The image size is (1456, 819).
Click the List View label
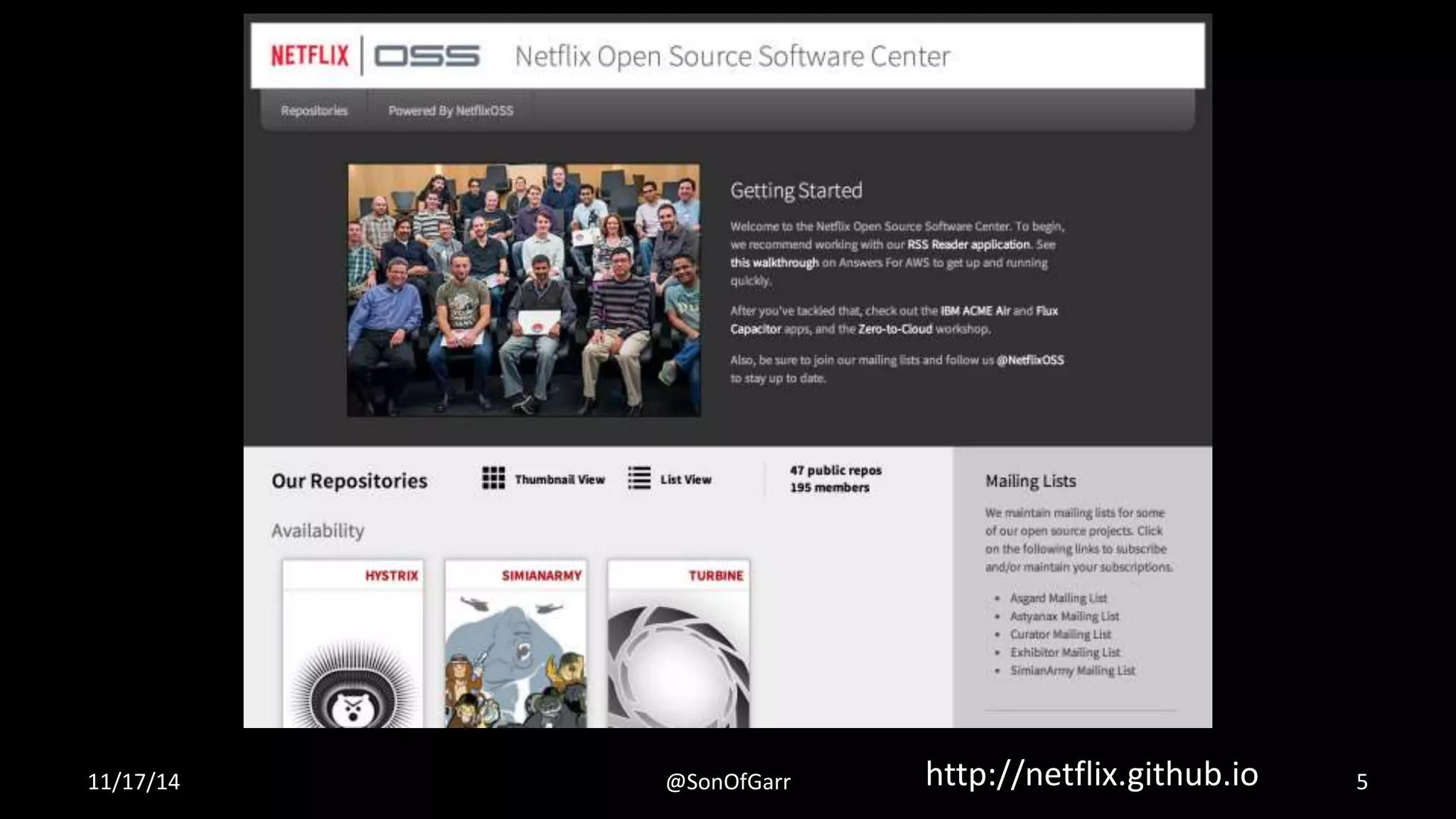click(685, 480)
